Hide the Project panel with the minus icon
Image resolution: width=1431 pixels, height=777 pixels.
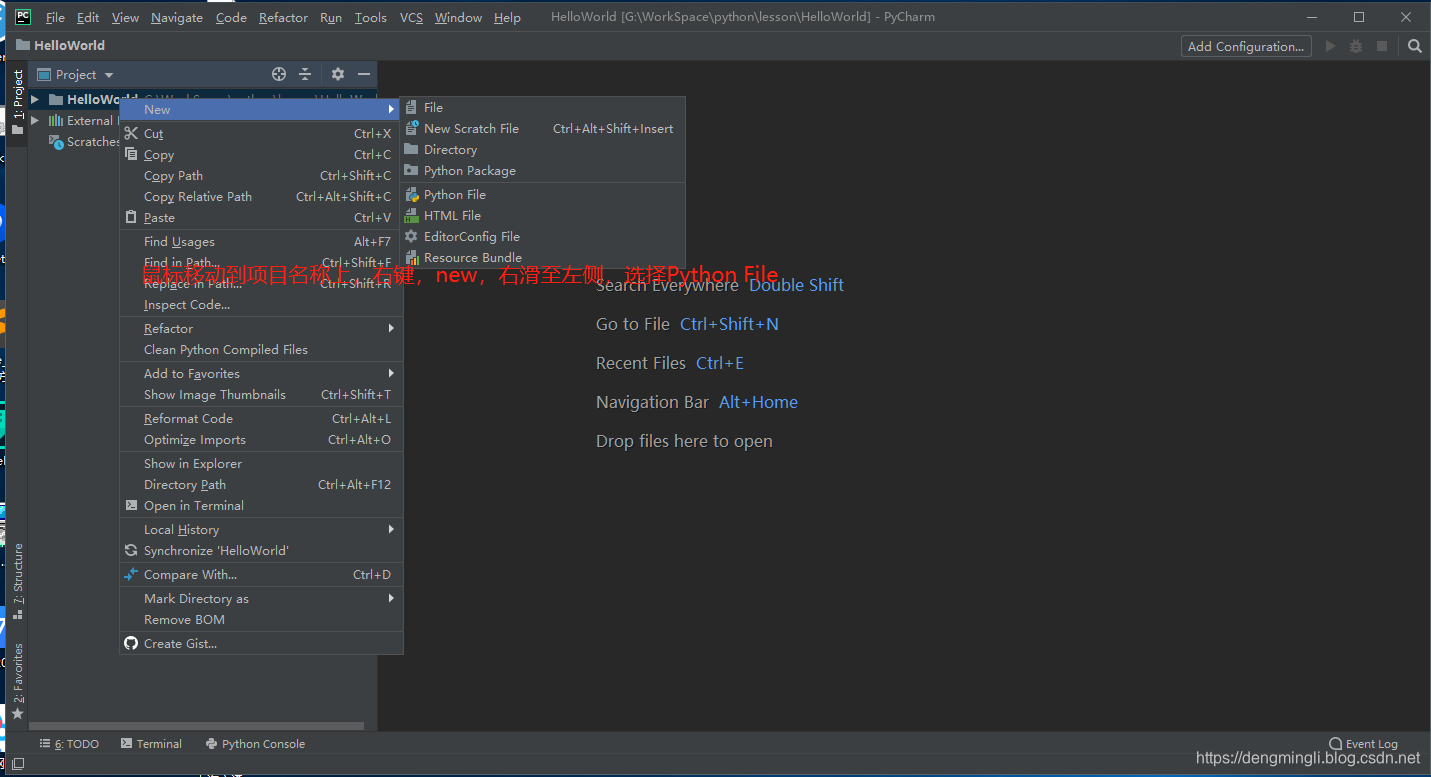(364, 74)
